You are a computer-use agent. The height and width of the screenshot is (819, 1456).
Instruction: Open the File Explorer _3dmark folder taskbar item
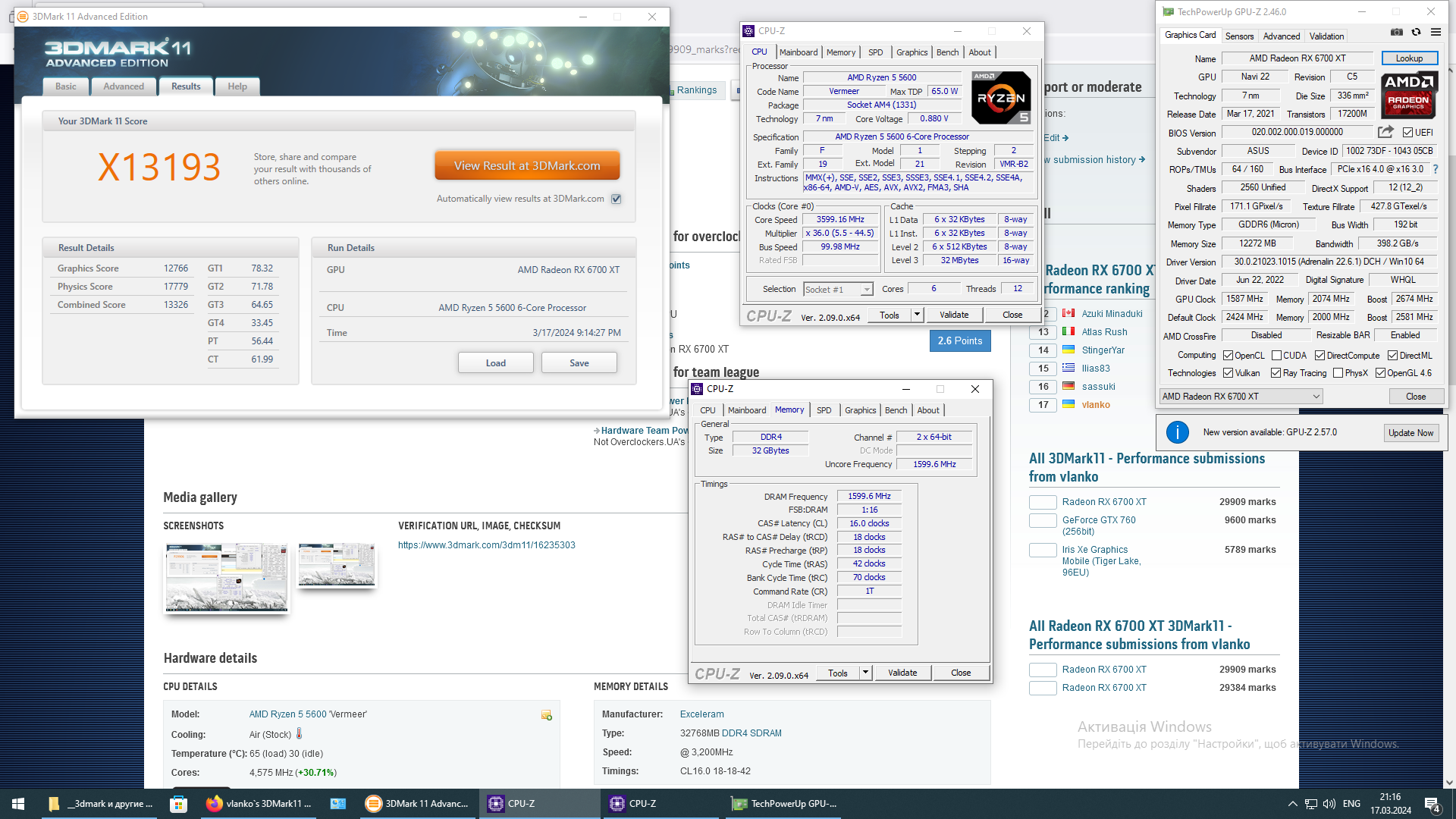pyautogui.click(x=101, y=804)
